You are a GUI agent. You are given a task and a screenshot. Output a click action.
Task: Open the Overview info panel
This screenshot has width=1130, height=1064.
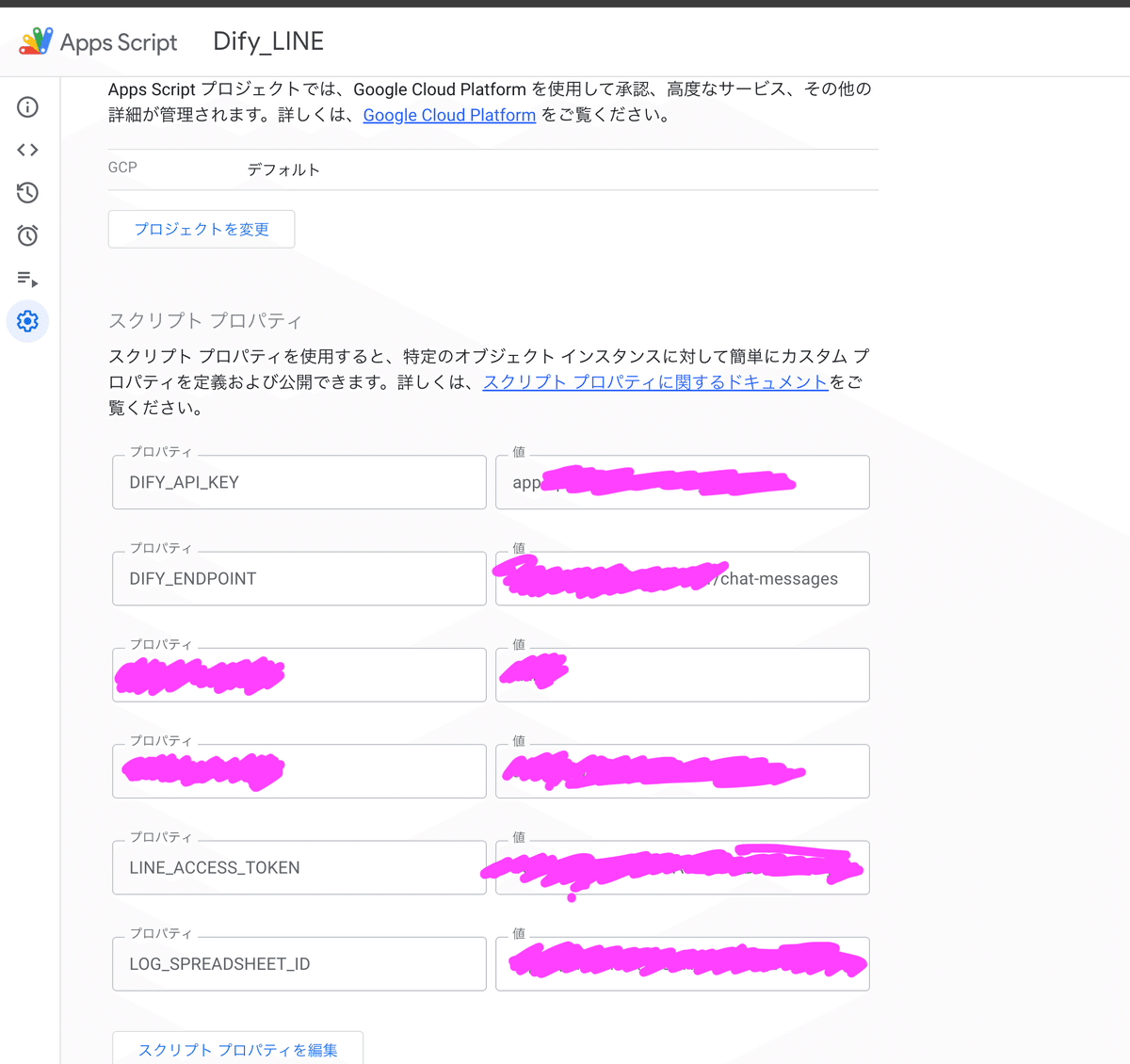pyautogui.click(x=27, y=106)
